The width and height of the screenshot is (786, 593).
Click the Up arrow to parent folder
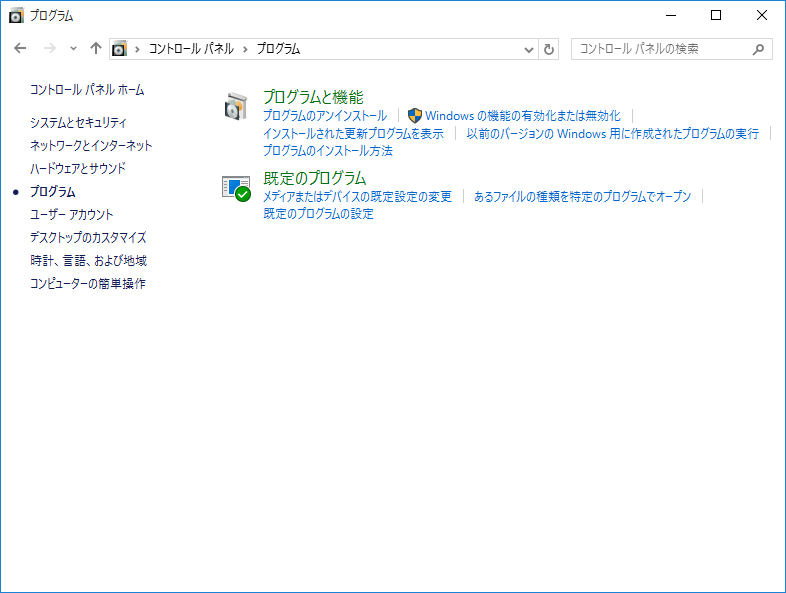96,48
